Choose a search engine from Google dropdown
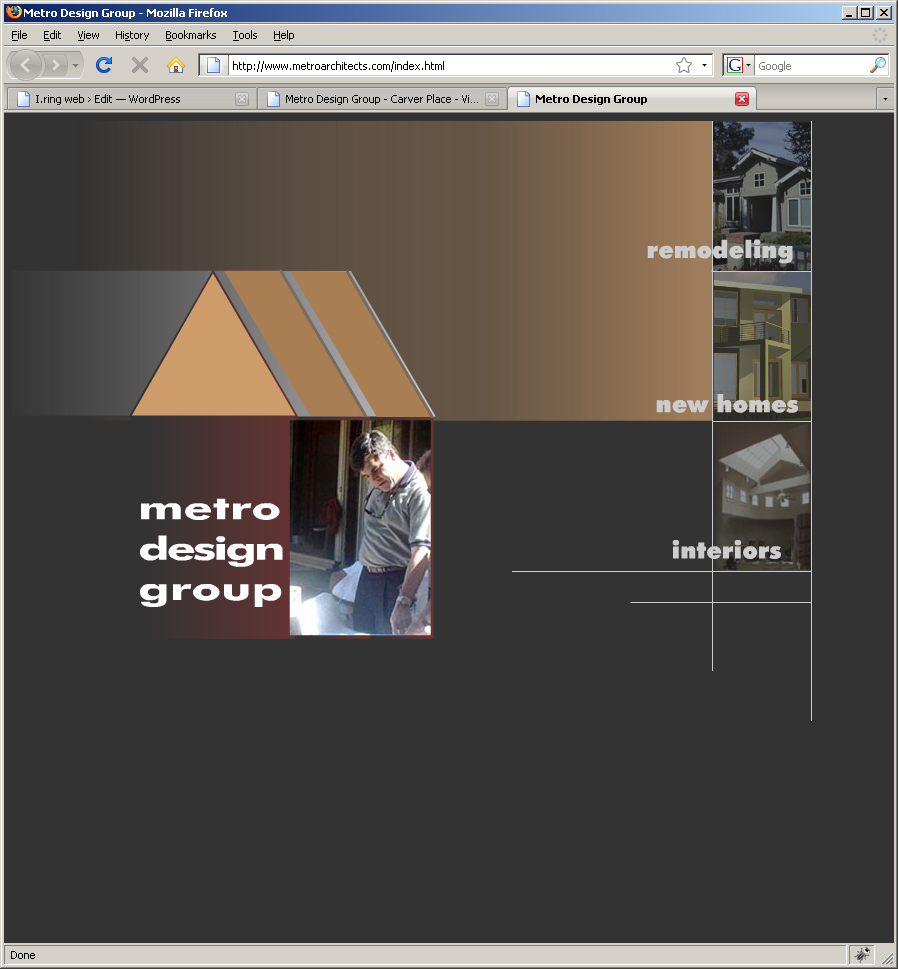898x969 pixels. pyautogui.click(x=739, y=66)
